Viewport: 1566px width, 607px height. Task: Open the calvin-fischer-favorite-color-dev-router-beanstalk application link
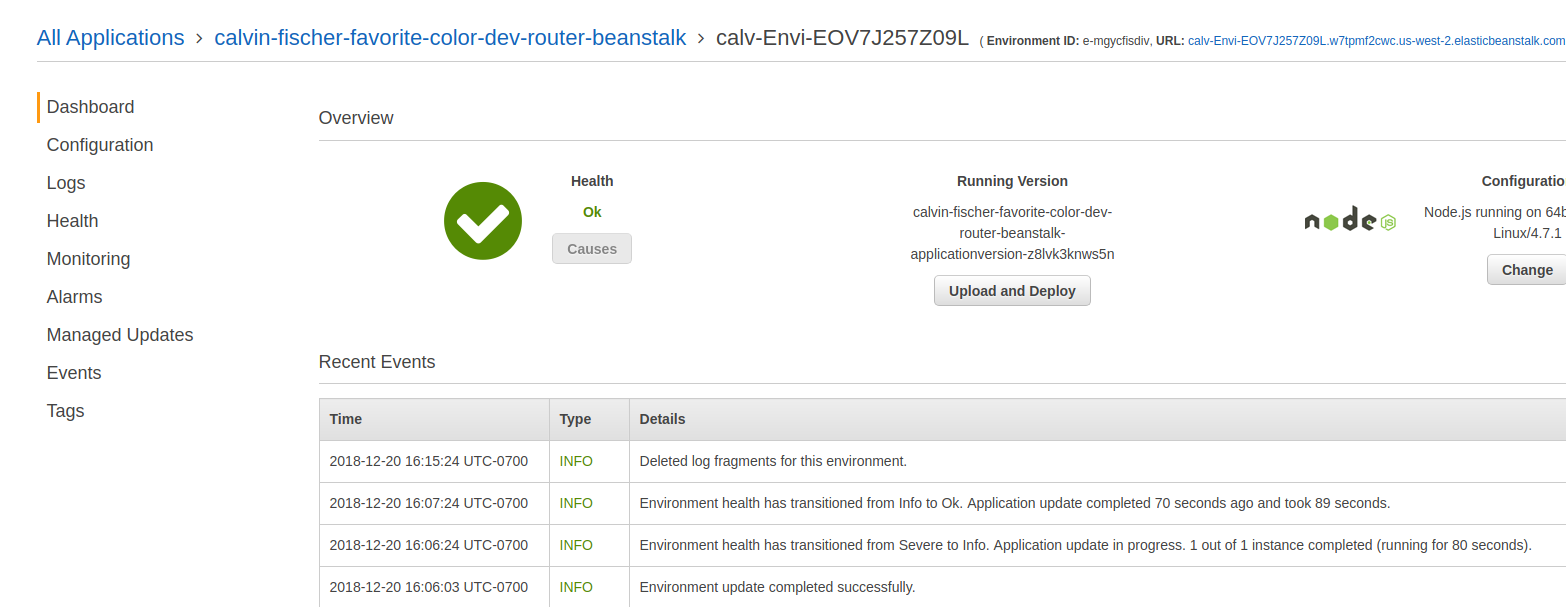[450, 38]
